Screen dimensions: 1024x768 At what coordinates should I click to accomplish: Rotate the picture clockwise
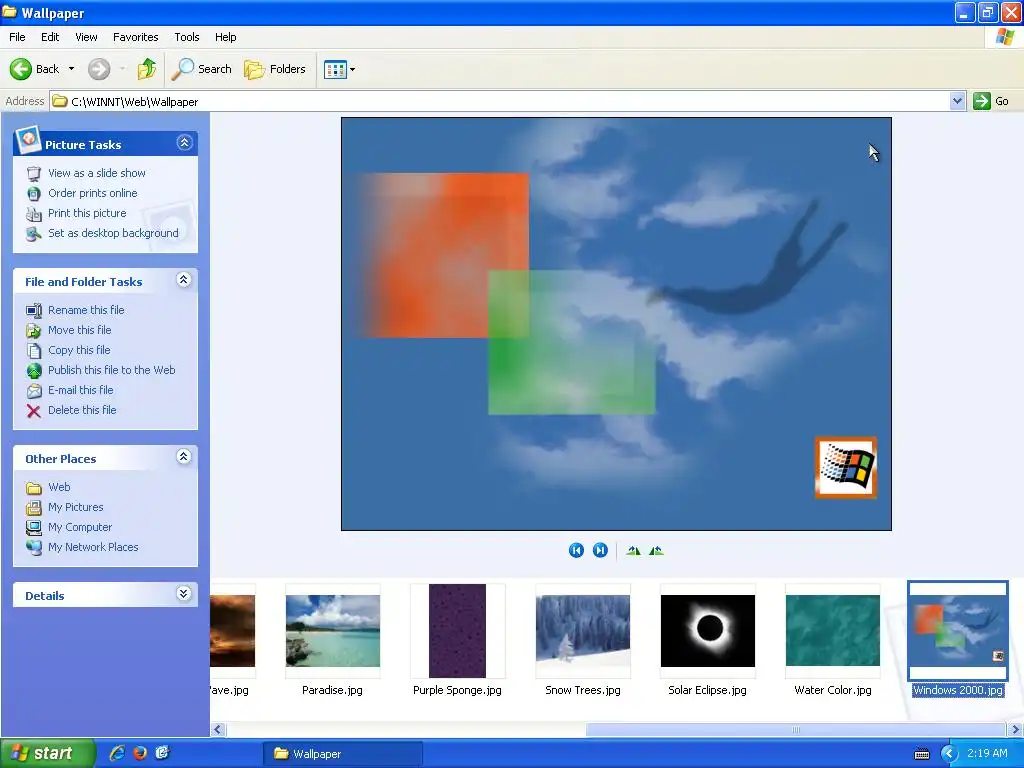[x=633, y=551]
